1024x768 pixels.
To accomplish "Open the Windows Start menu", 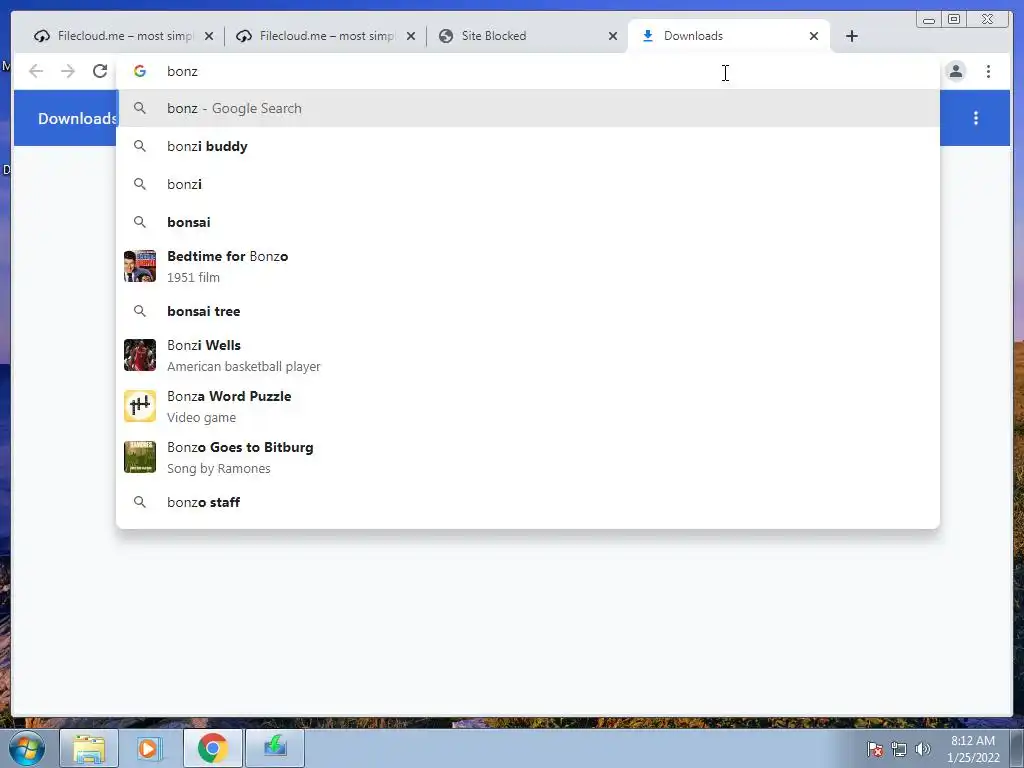I will click(27, 748).
